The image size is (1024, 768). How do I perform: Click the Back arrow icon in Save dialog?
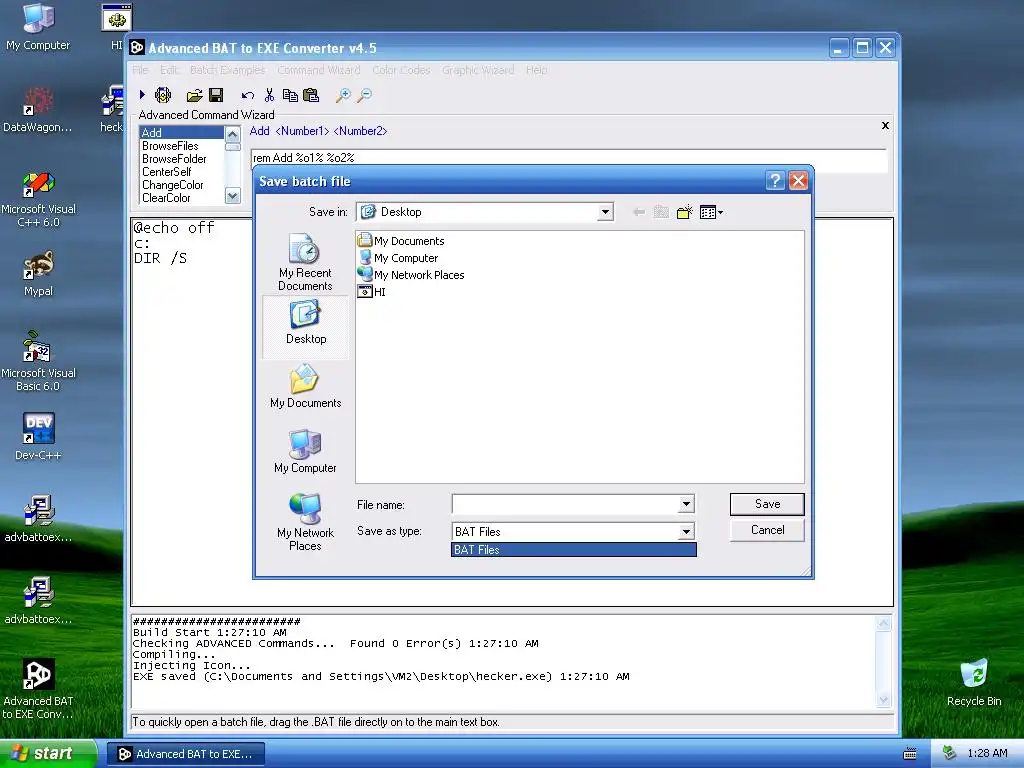tap(639, 212)
